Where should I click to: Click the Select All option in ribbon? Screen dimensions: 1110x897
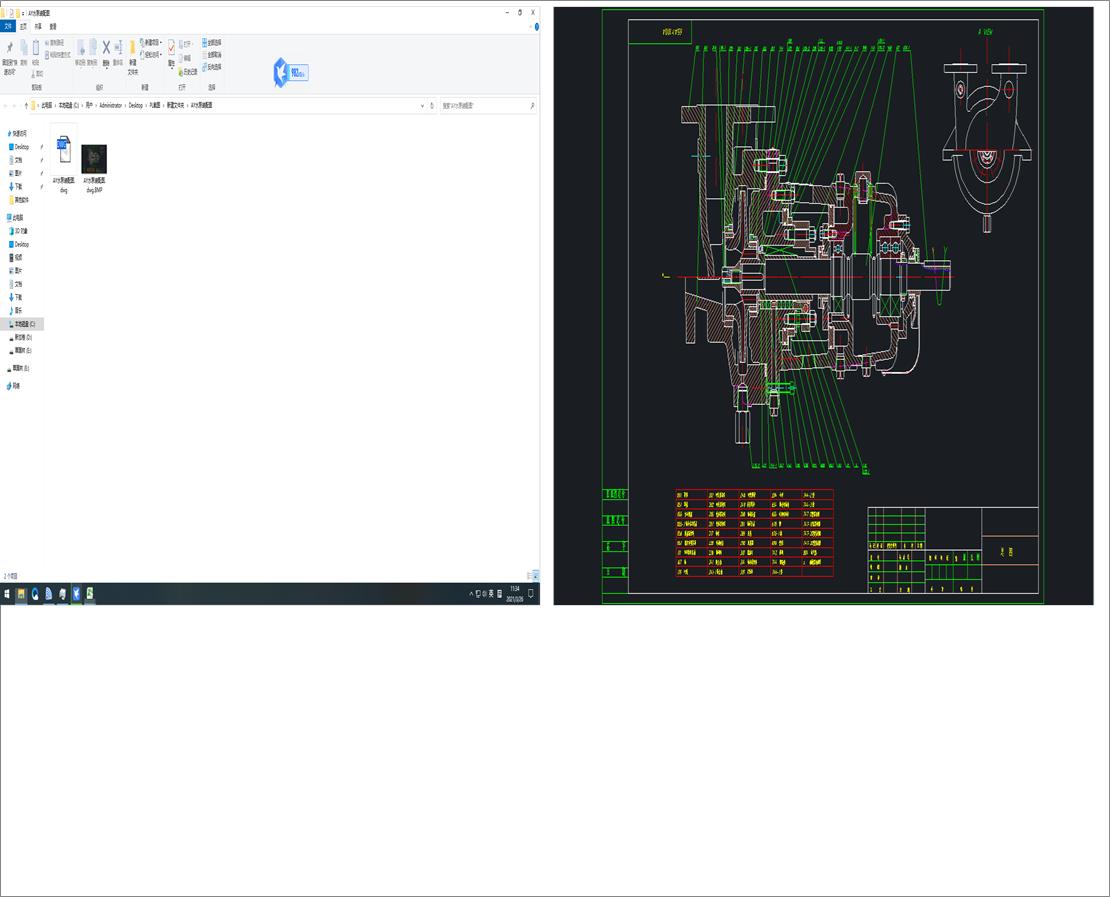pos(211,43)
